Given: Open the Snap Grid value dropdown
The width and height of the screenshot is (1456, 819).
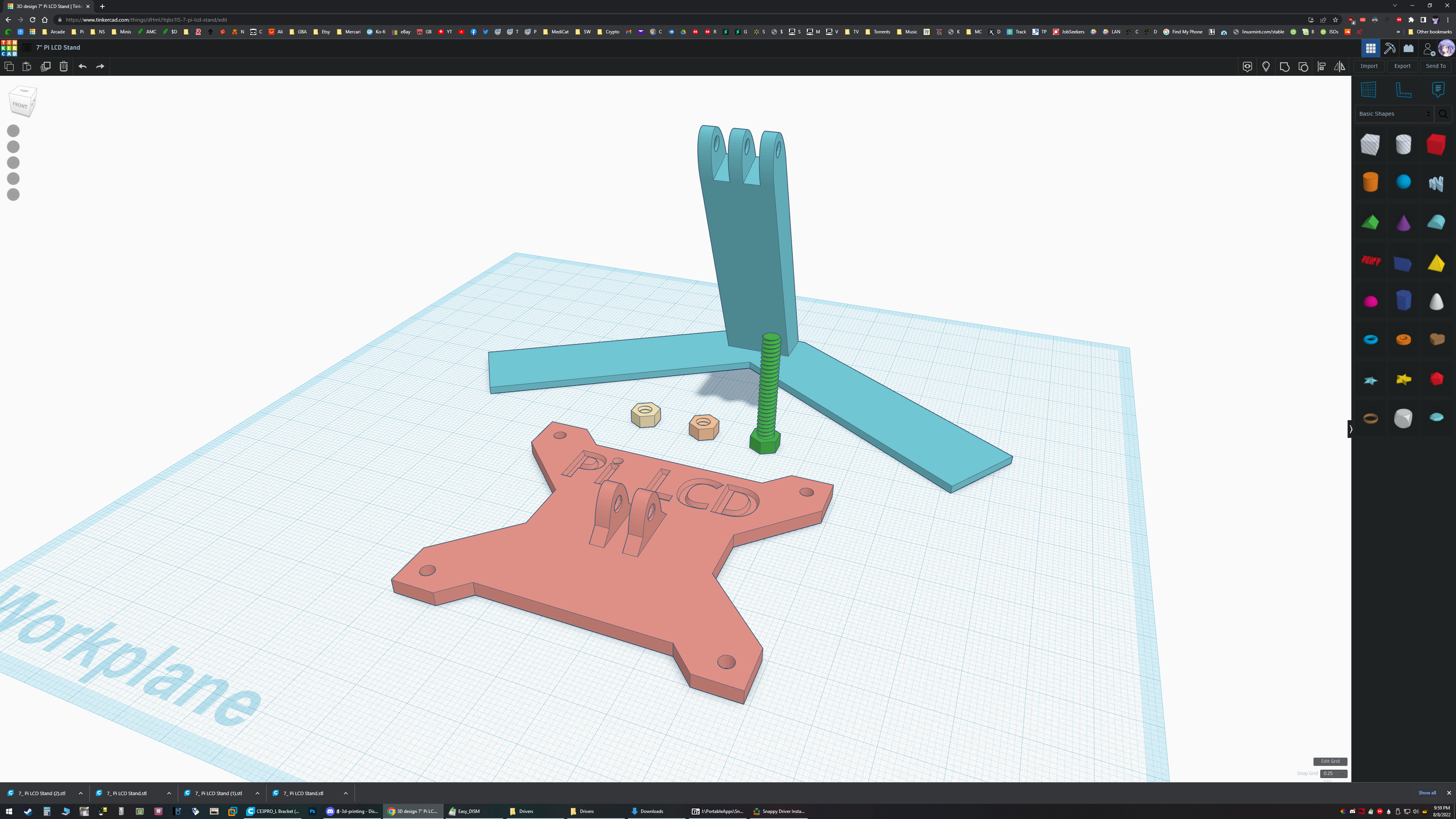Looking at the screenshot, I should point(1334,774).
